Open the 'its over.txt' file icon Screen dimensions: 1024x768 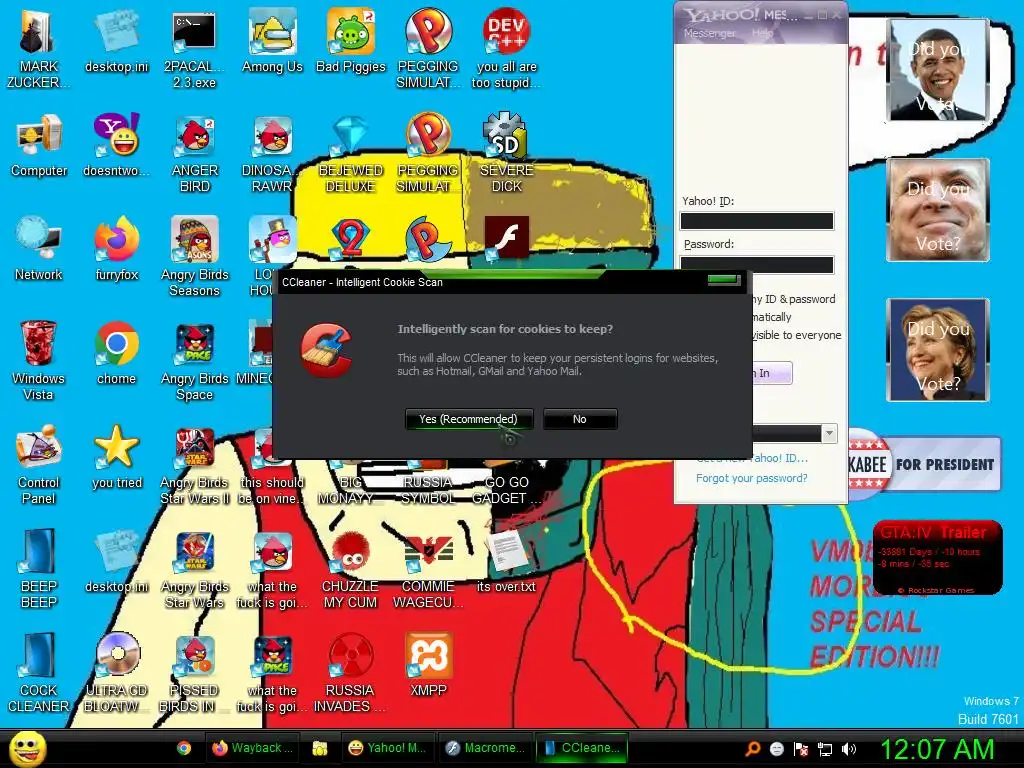pos(507,561)
